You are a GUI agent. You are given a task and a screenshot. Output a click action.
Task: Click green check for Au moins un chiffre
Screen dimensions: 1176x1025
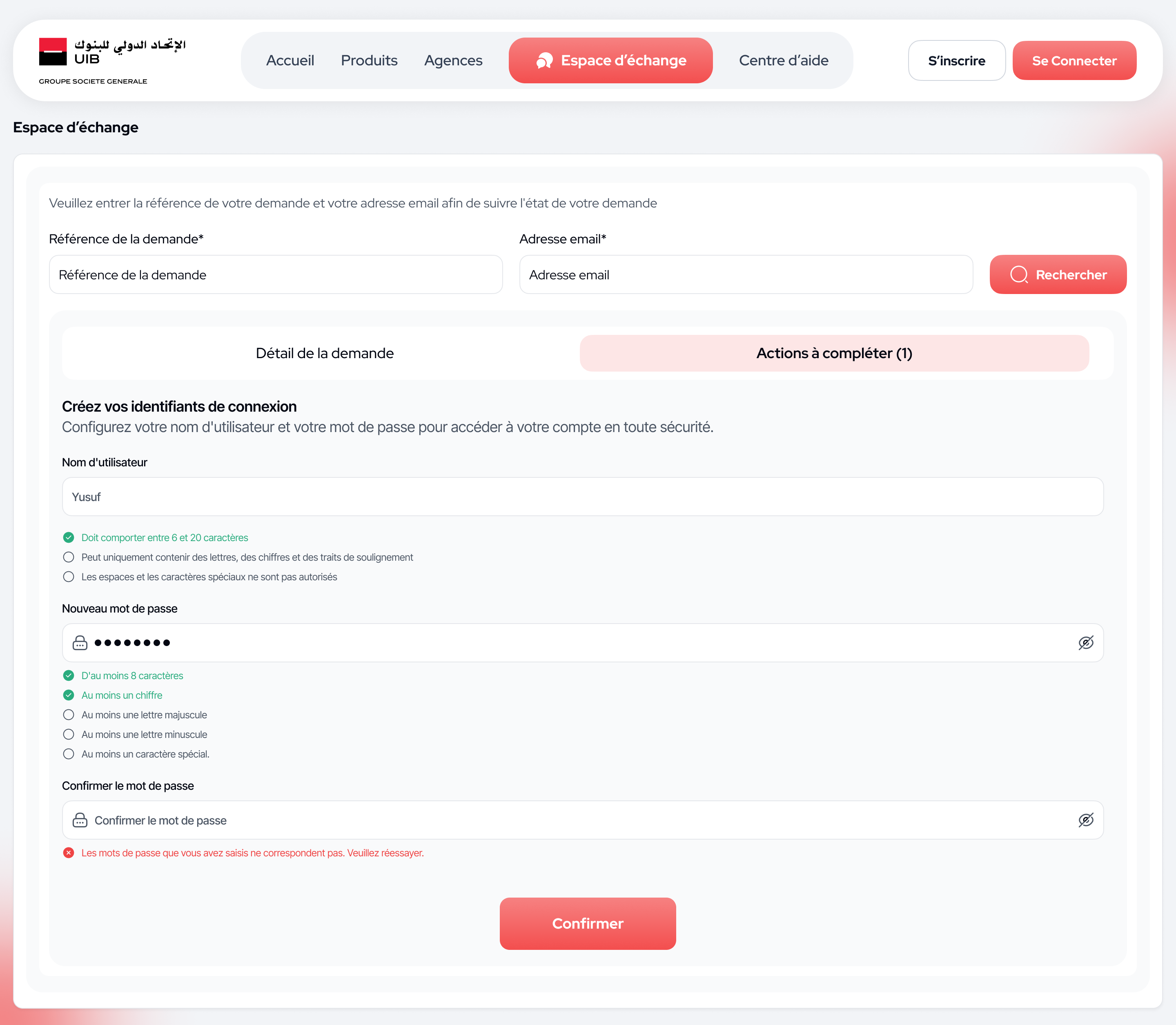point(69,695)
